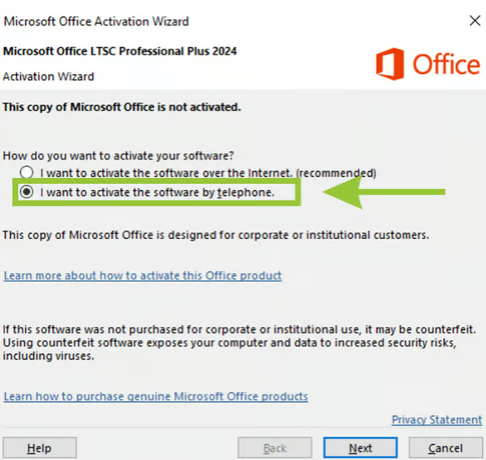The image size is (486, 460).
Task: Click the counterfeit software warning paragraph
Action: (x=239, y=343)
